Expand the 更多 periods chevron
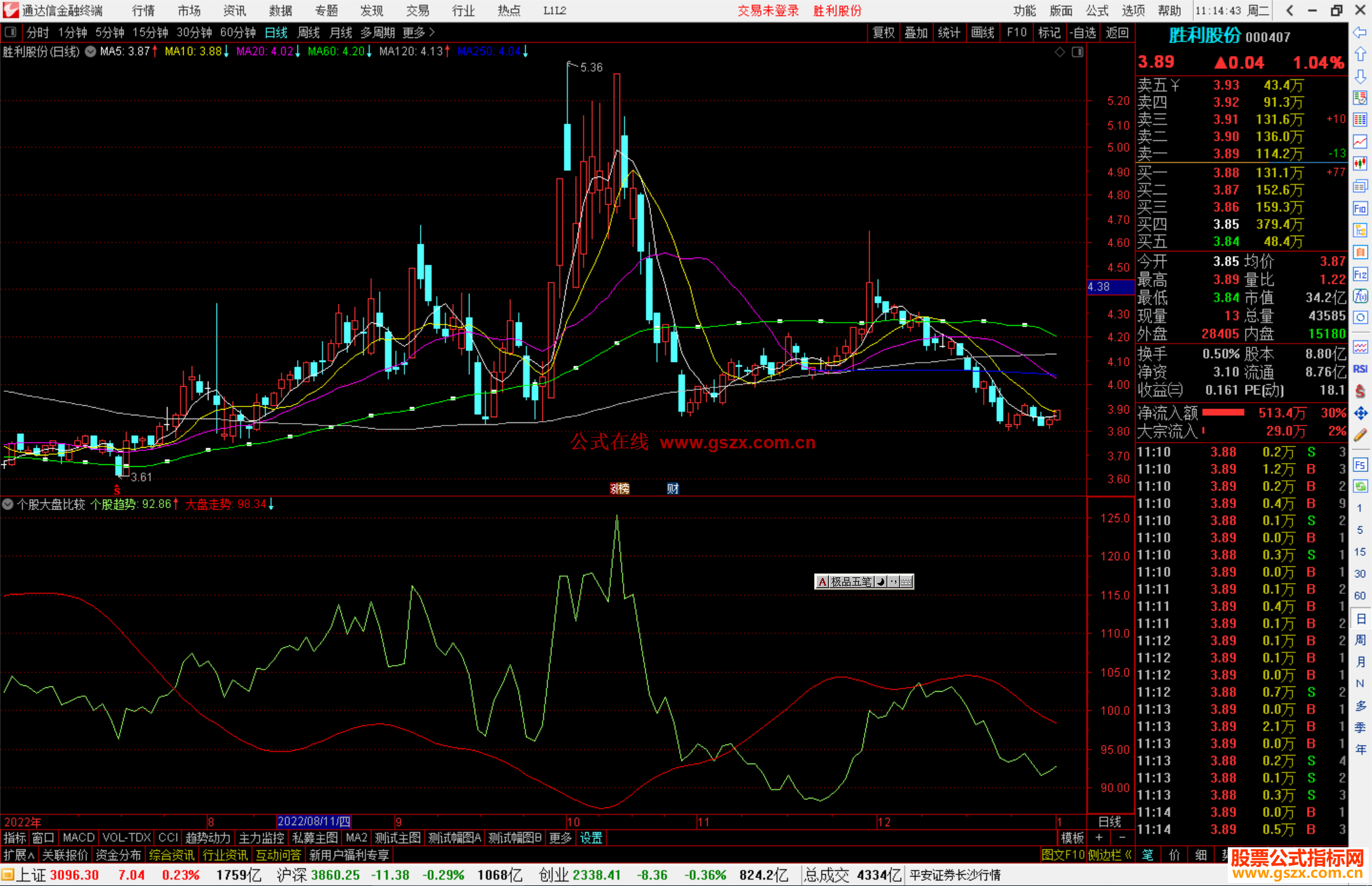Viewport: 1372px width, 886px height. 432,32
